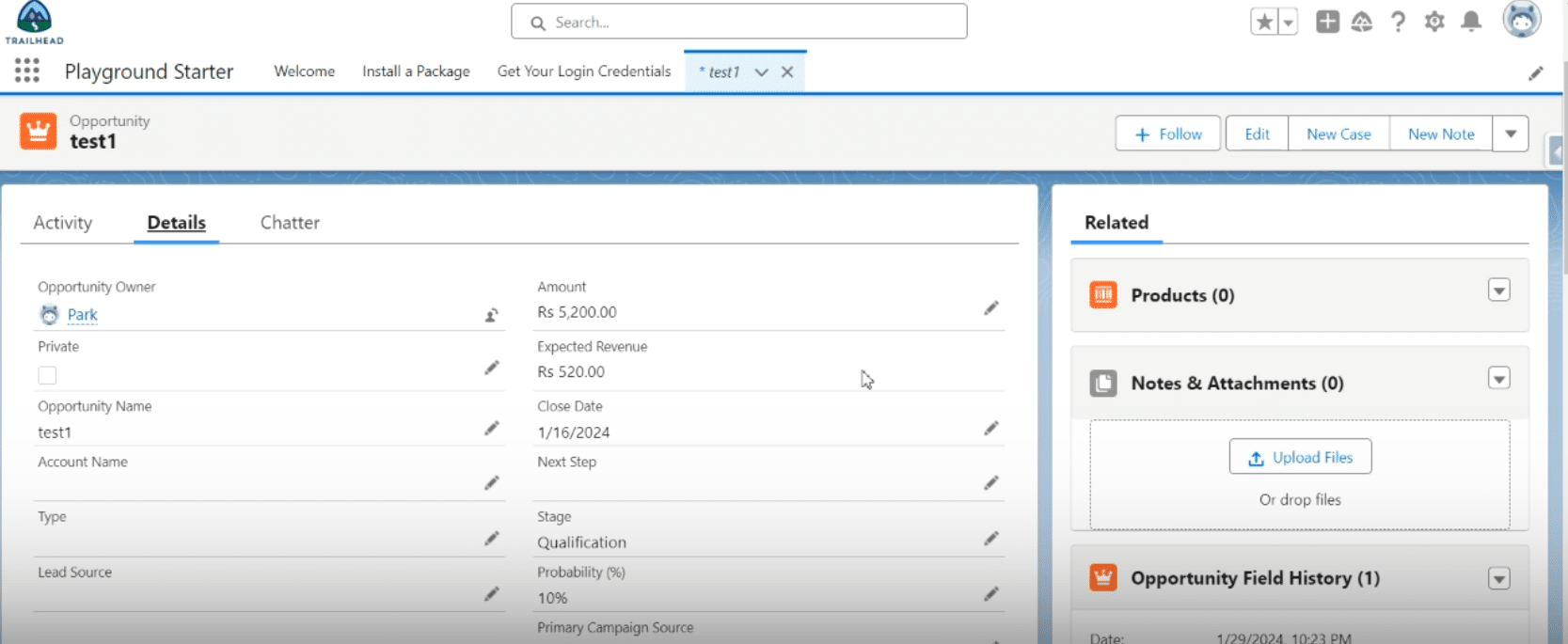Edit Opportunity Name pencil icon

tap(491, 428)
